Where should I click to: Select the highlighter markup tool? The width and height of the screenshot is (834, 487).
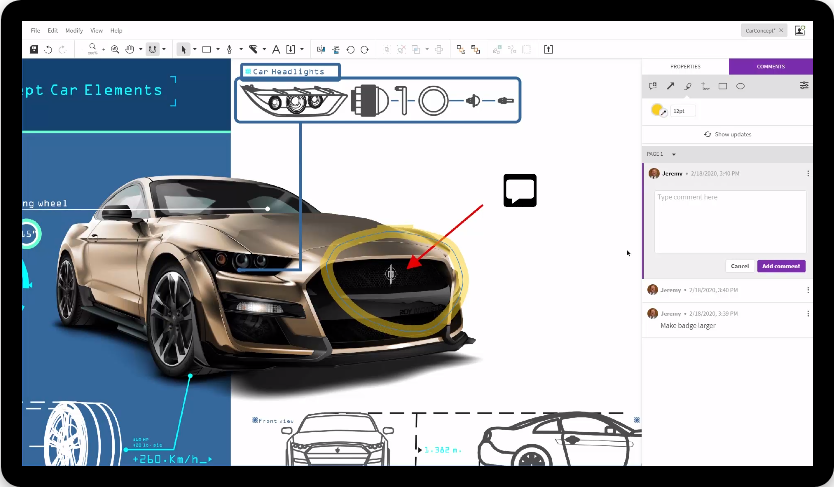[688, 86]
